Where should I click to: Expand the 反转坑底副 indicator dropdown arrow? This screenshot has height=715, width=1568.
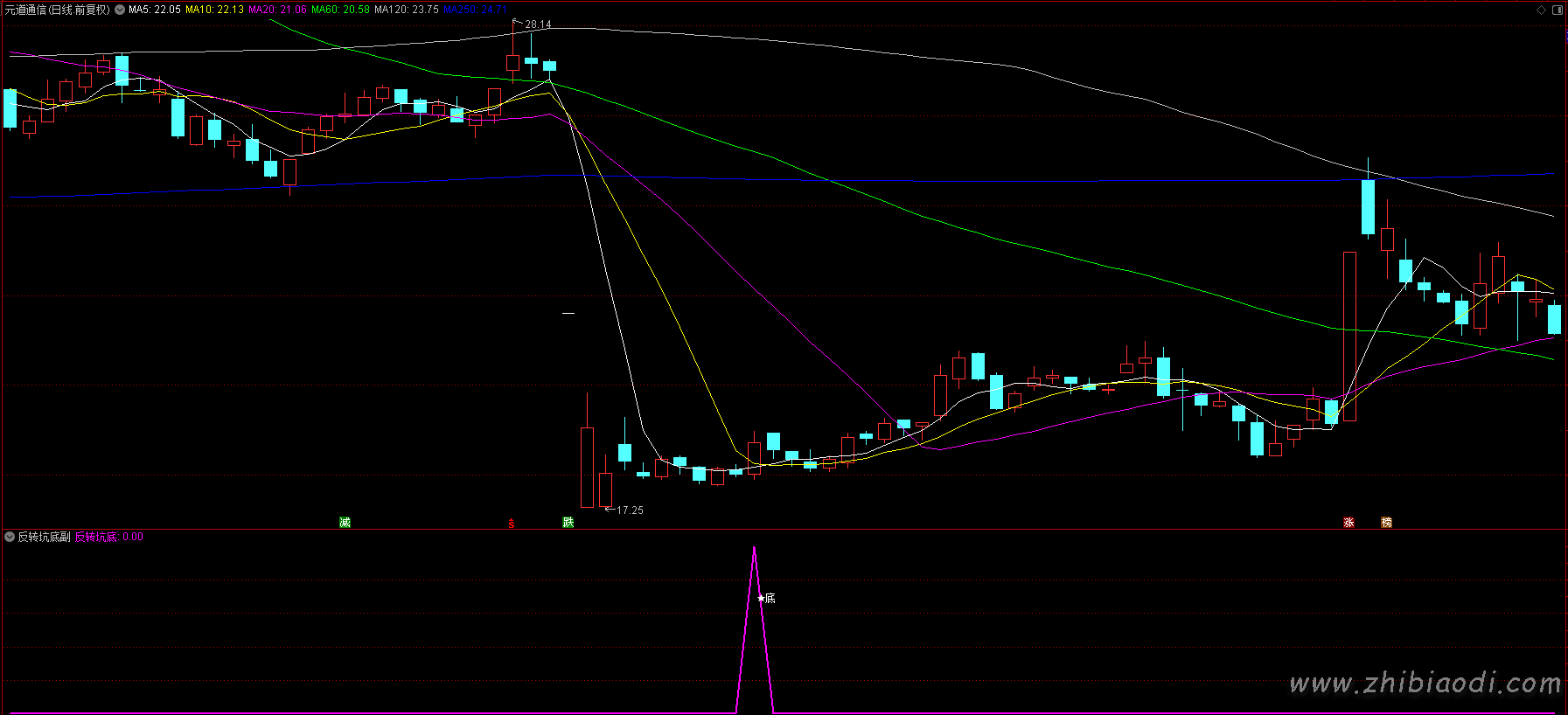[x=10, y=537]
